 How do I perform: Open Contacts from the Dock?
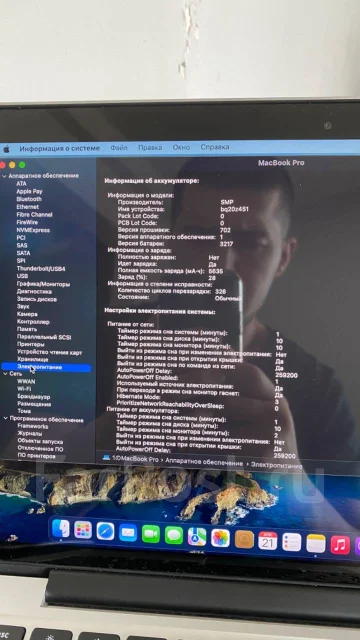(x=244, y=540)
